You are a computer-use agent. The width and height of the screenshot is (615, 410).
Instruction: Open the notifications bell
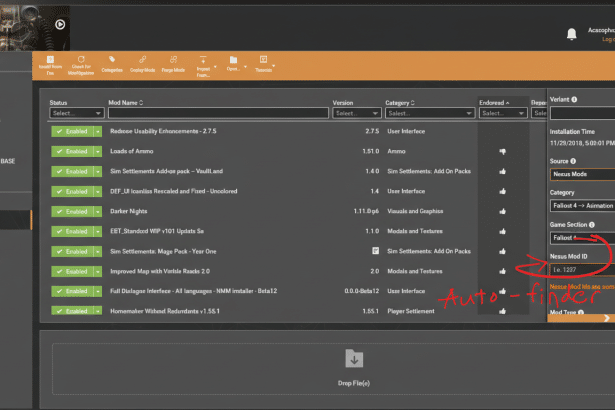pyautogui.click(x=572, y=34)
